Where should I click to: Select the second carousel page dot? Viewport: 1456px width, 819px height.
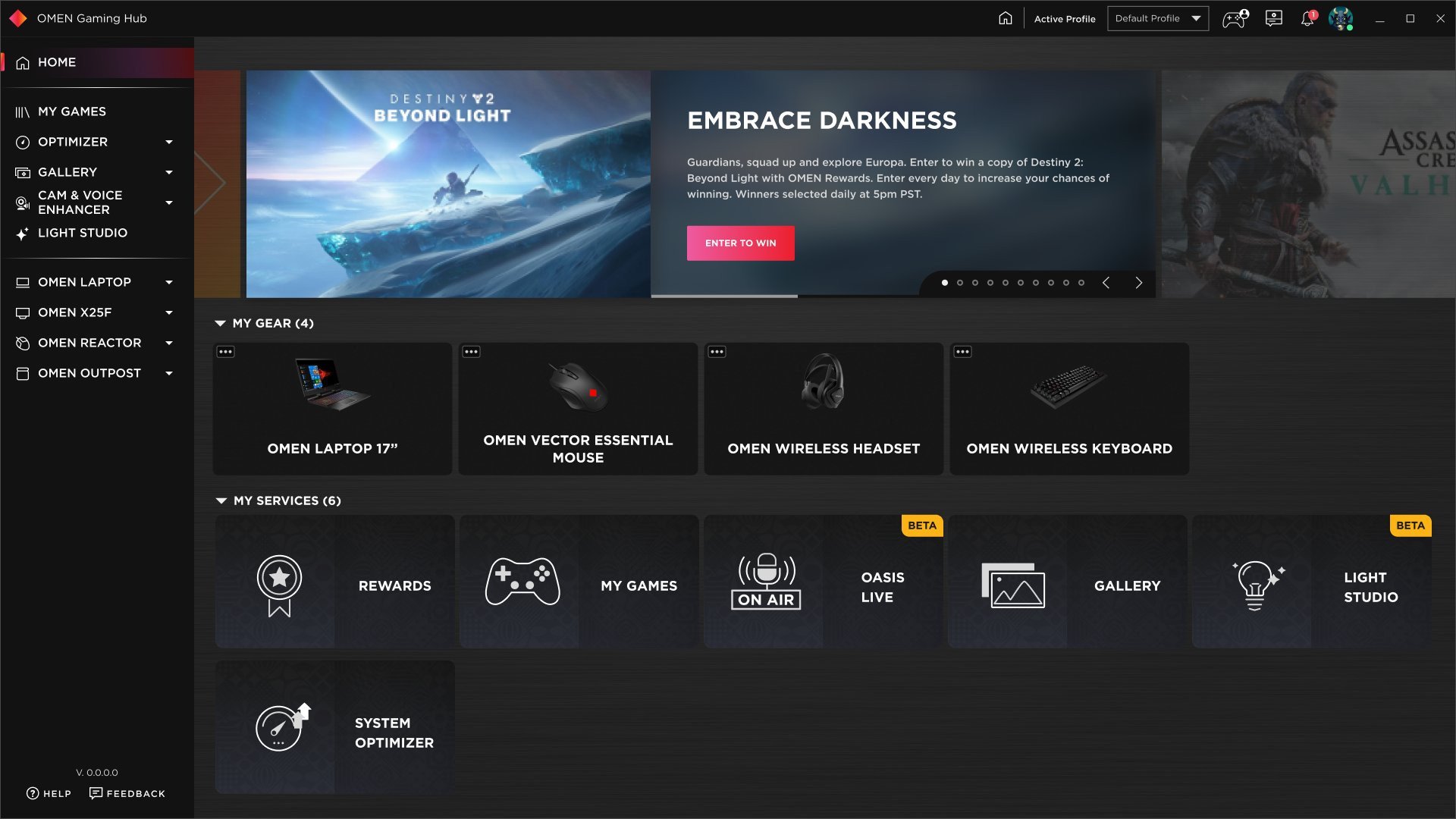pos(960,283)
